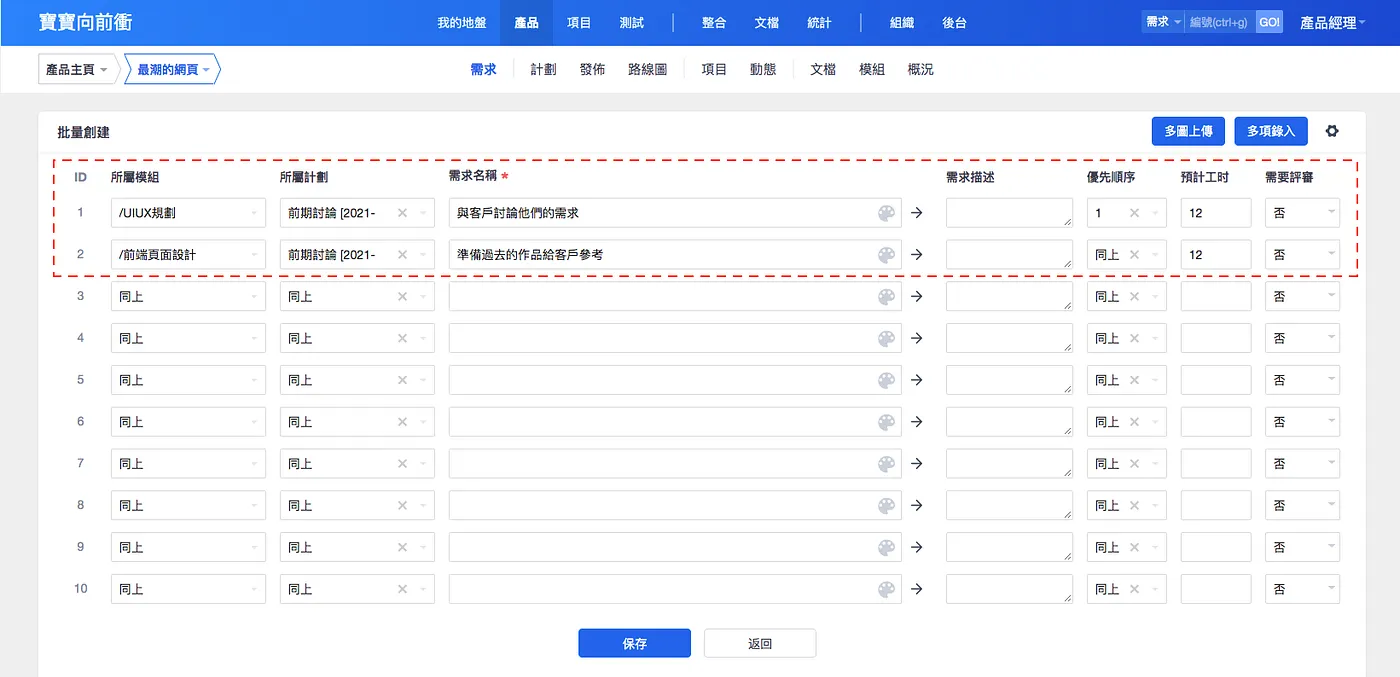
Task: Go to 測試 in the top navigation
Action: pos(632,22)
